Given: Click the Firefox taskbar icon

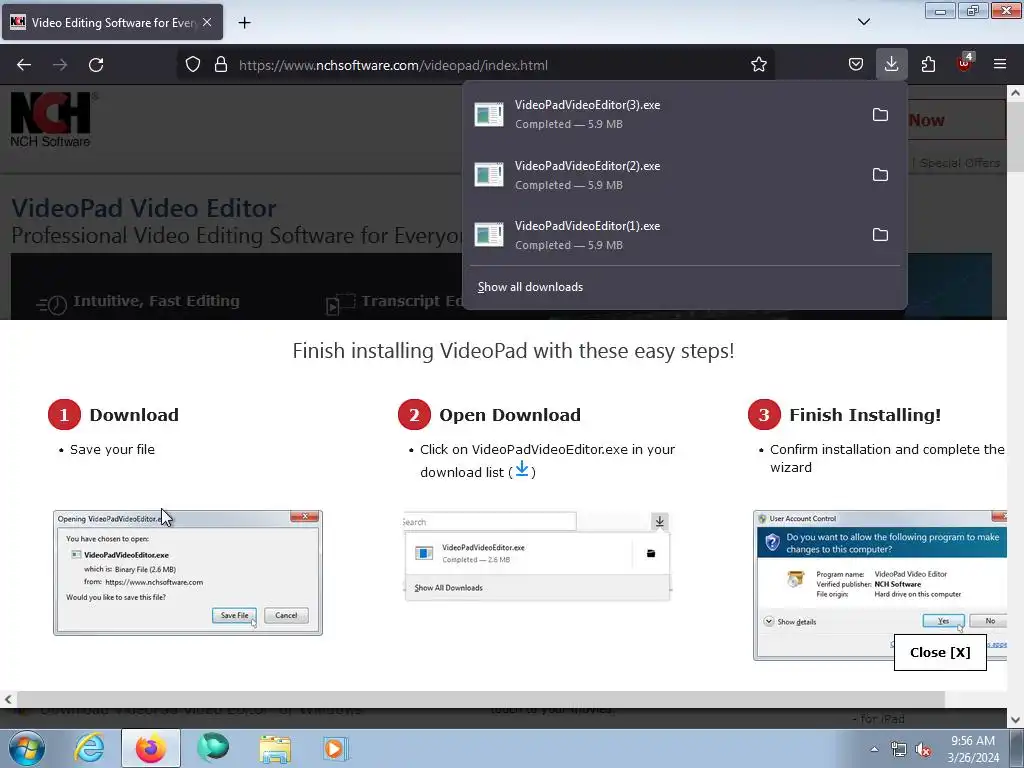Looking at the screenshot, I should (x=150, y=748).
